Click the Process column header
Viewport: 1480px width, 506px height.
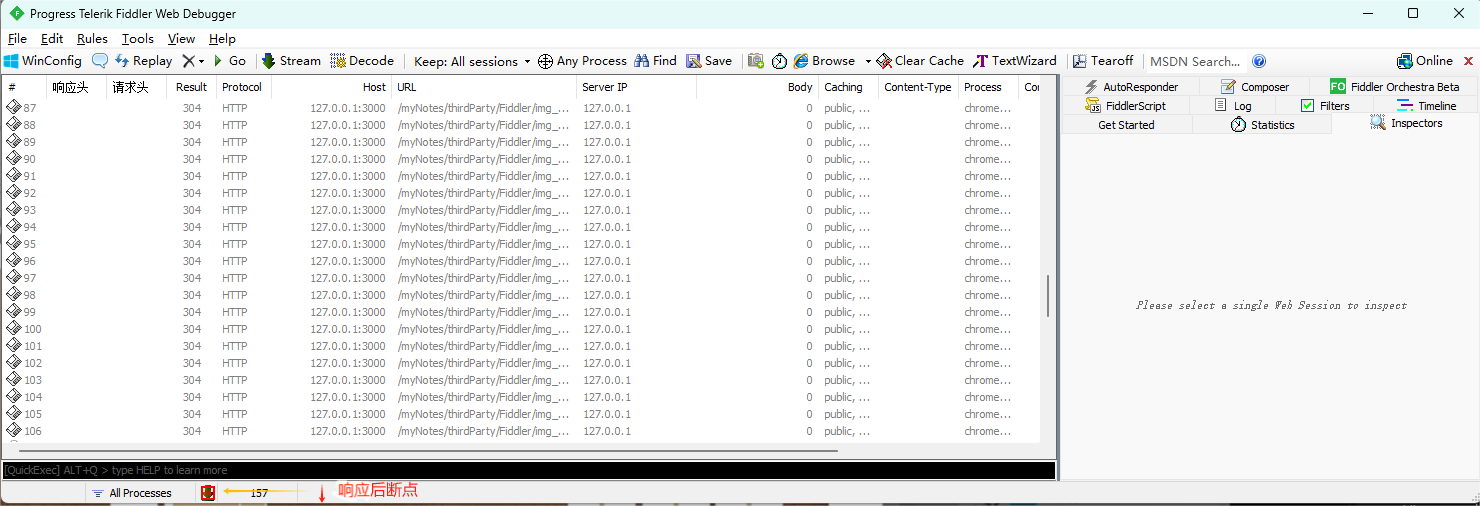[988, 87]
